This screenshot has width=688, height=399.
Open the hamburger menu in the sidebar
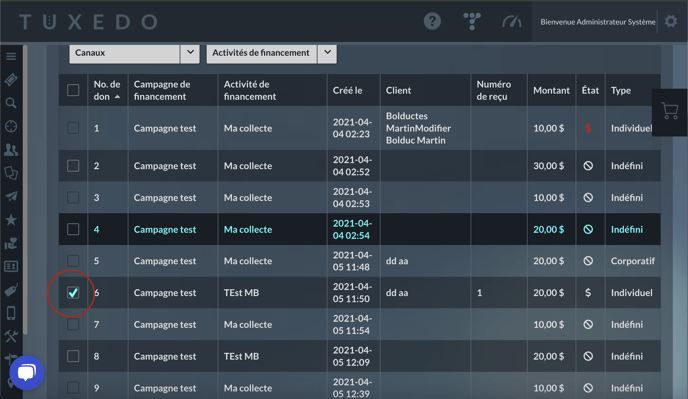click(x=11, y=56)
